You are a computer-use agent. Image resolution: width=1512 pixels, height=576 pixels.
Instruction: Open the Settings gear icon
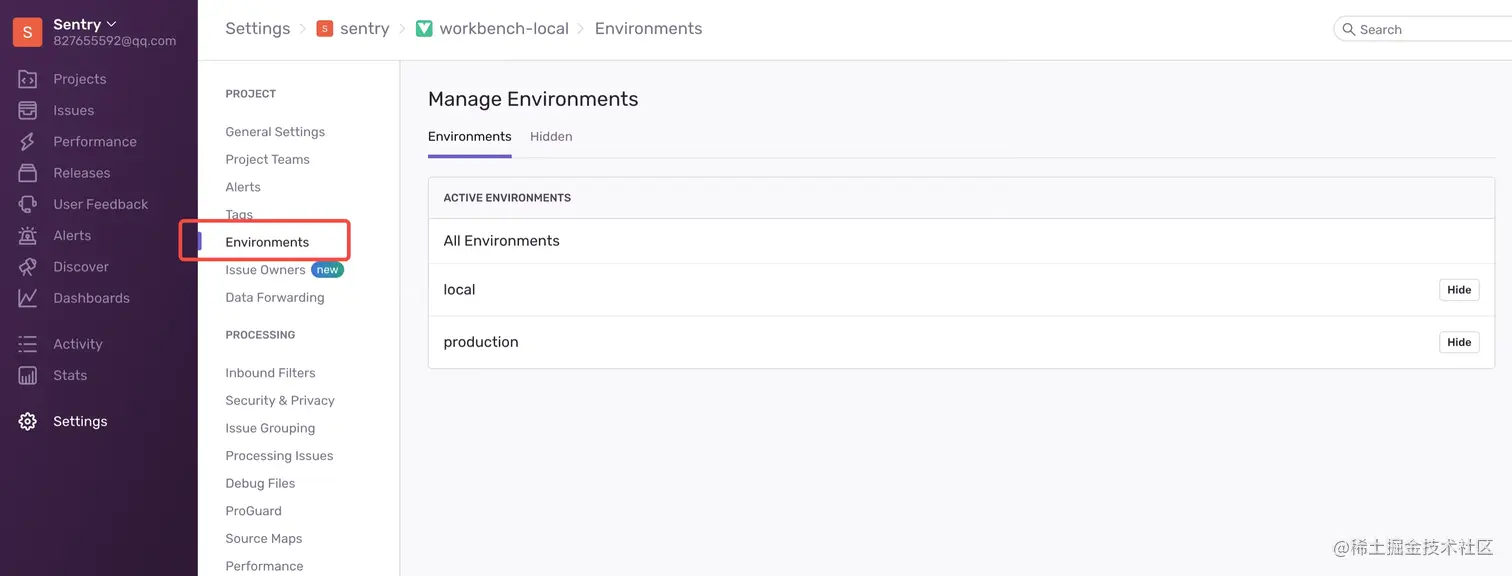(x=28, y=421)
